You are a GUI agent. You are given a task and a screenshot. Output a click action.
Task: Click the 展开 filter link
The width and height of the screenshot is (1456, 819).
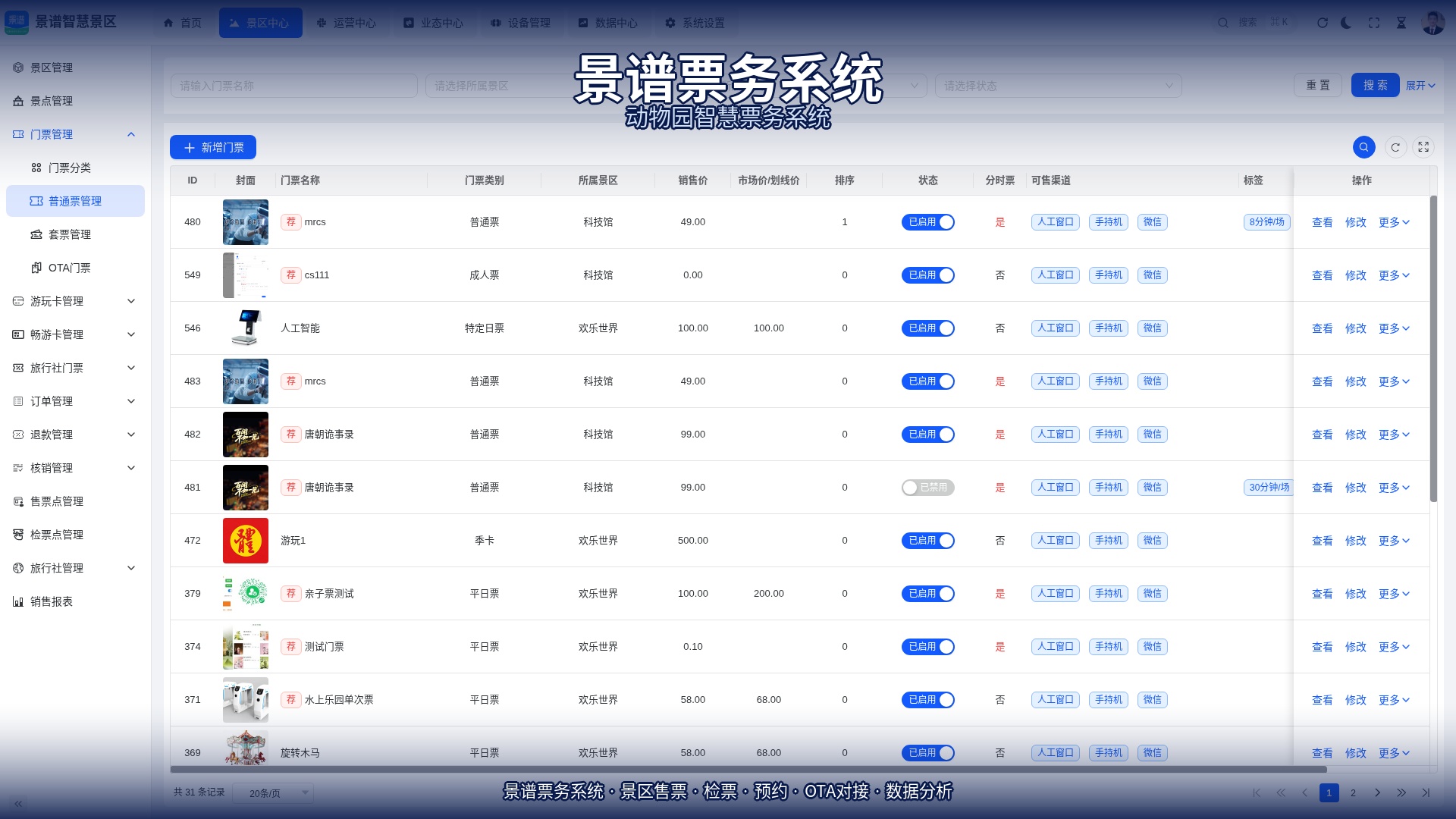pos(1420,86)
